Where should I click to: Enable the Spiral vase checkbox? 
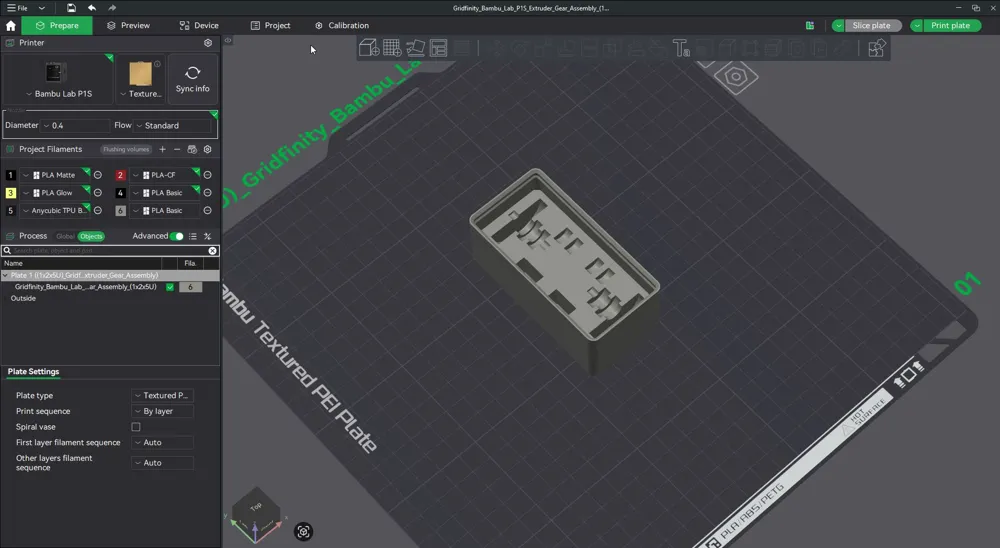tap(136, 427)
